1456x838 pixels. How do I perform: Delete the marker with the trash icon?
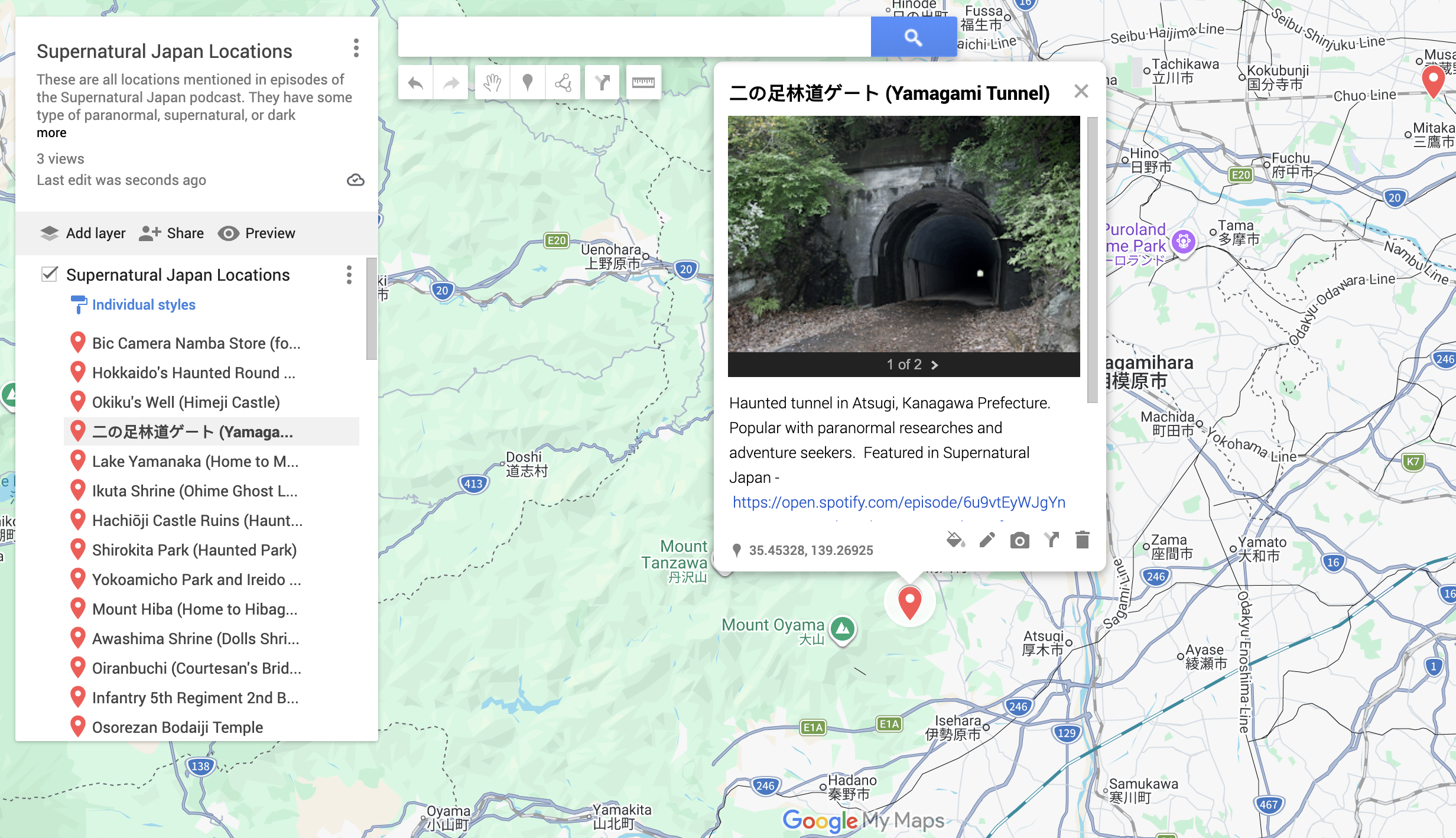[x=1082, y=540]
